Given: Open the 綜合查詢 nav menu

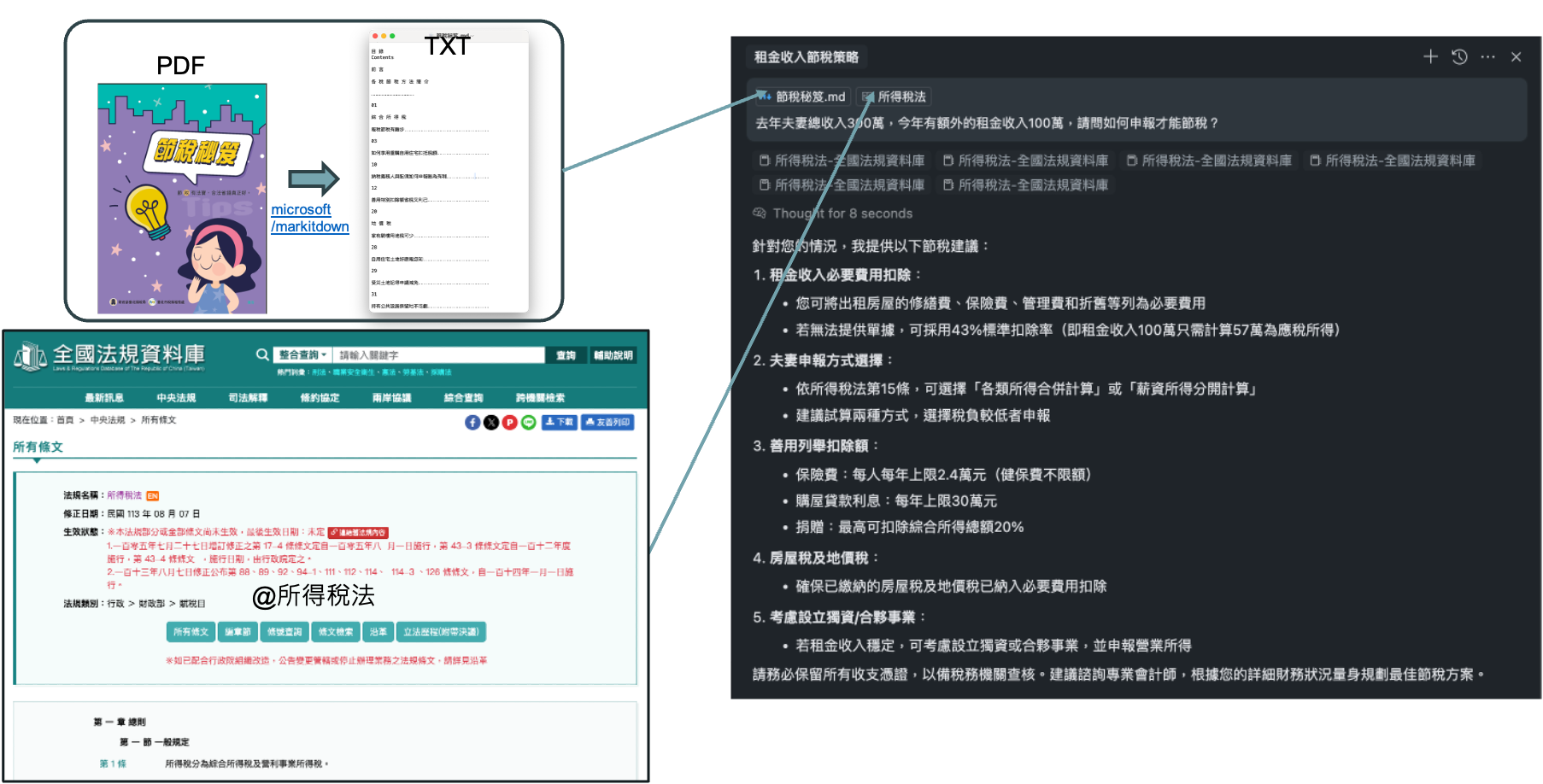Looking at the screenshot, I should [x=463, y=398].
